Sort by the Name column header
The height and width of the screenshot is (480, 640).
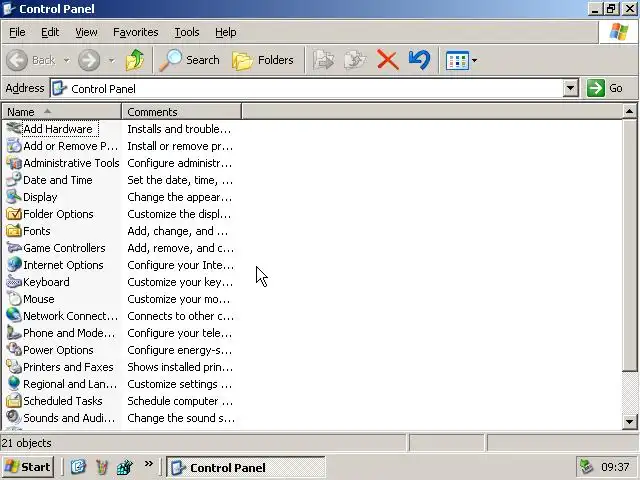62,111
